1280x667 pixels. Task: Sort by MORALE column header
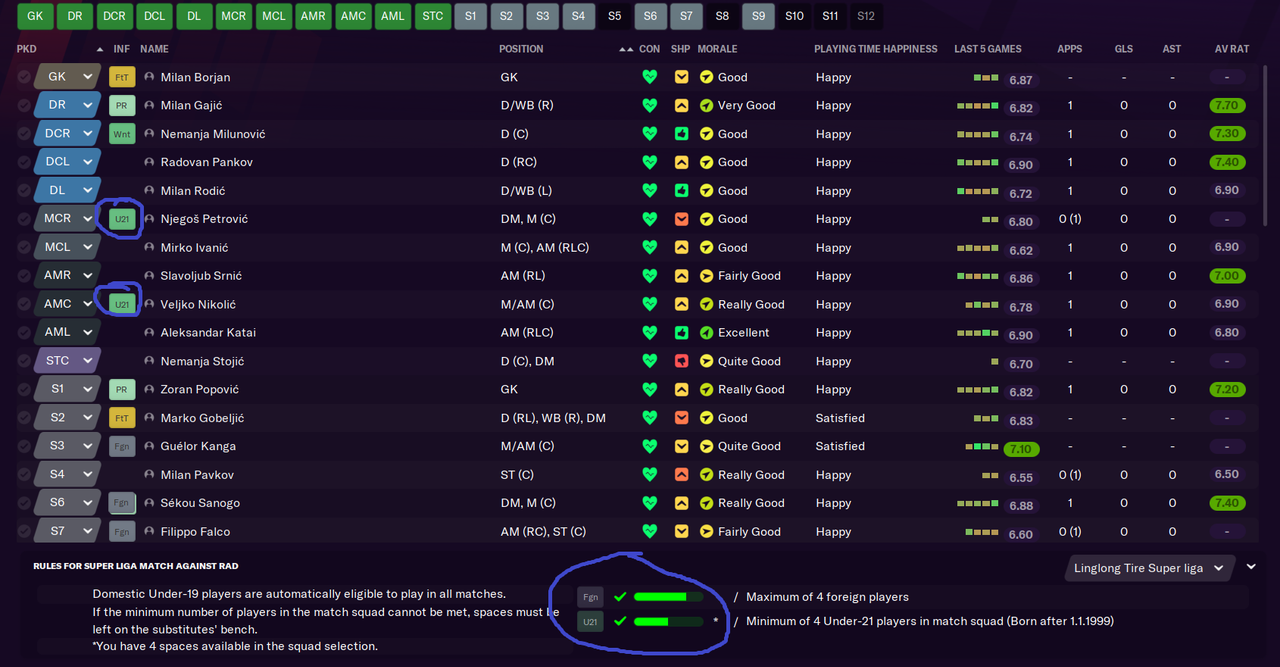(717, 49)
